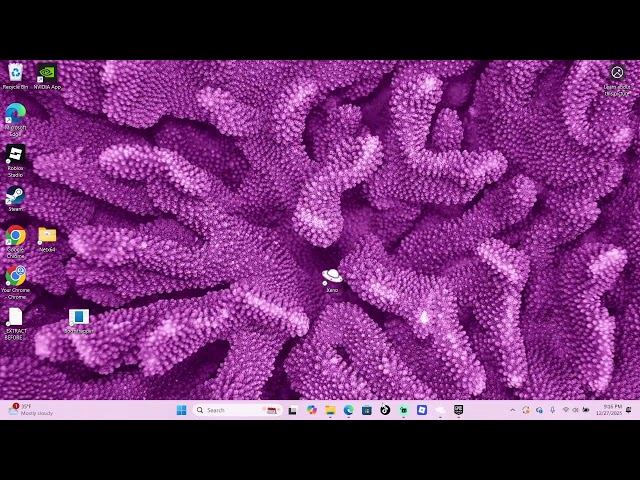
Task: Click the volume speaker tray icon
Action: tap(576, 410)
